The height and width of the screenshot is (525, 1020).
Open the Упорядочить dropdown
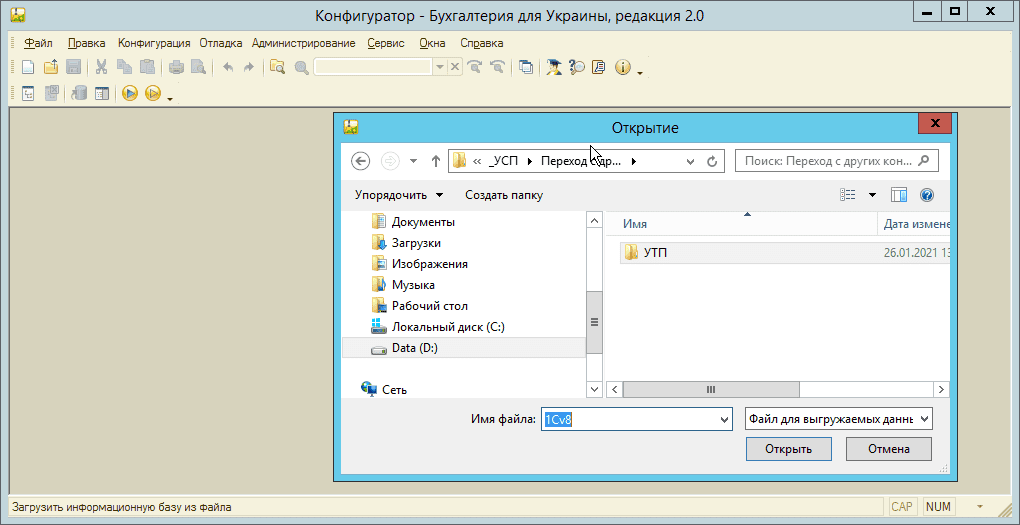point(399,195)
